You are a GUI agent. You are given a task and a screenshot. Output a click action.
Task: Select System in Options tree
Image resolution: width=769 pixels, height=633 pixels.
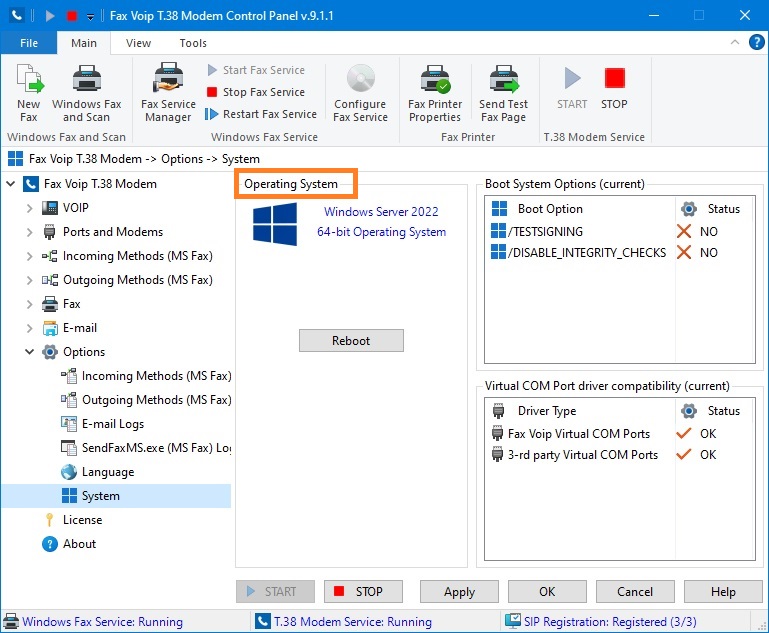[x=101, y=496]
